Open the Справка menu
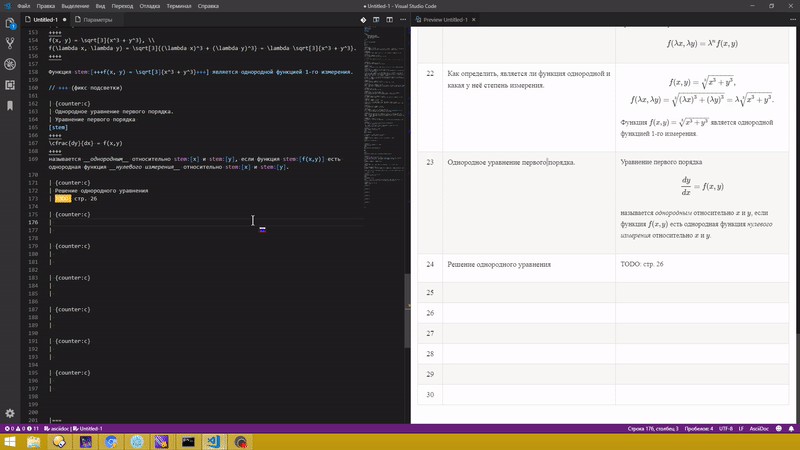This screenshot has width=800, height=450. (208, 6)
